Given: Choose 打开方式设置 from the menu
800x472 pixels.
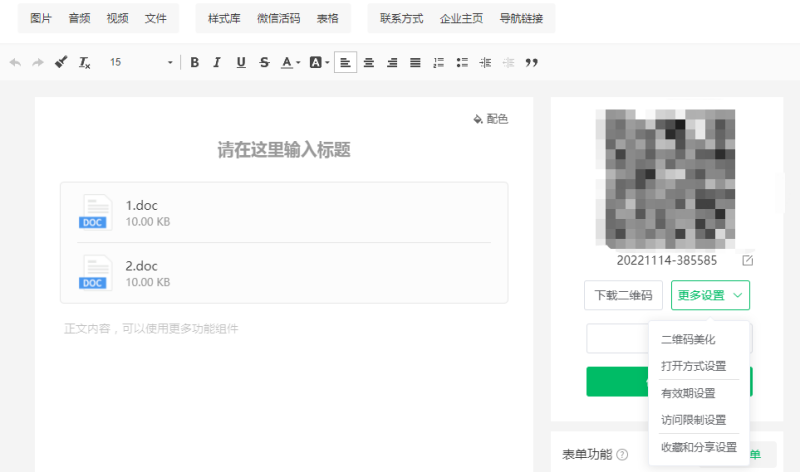Looking at the screenshot, I should [x=693, y=366].
